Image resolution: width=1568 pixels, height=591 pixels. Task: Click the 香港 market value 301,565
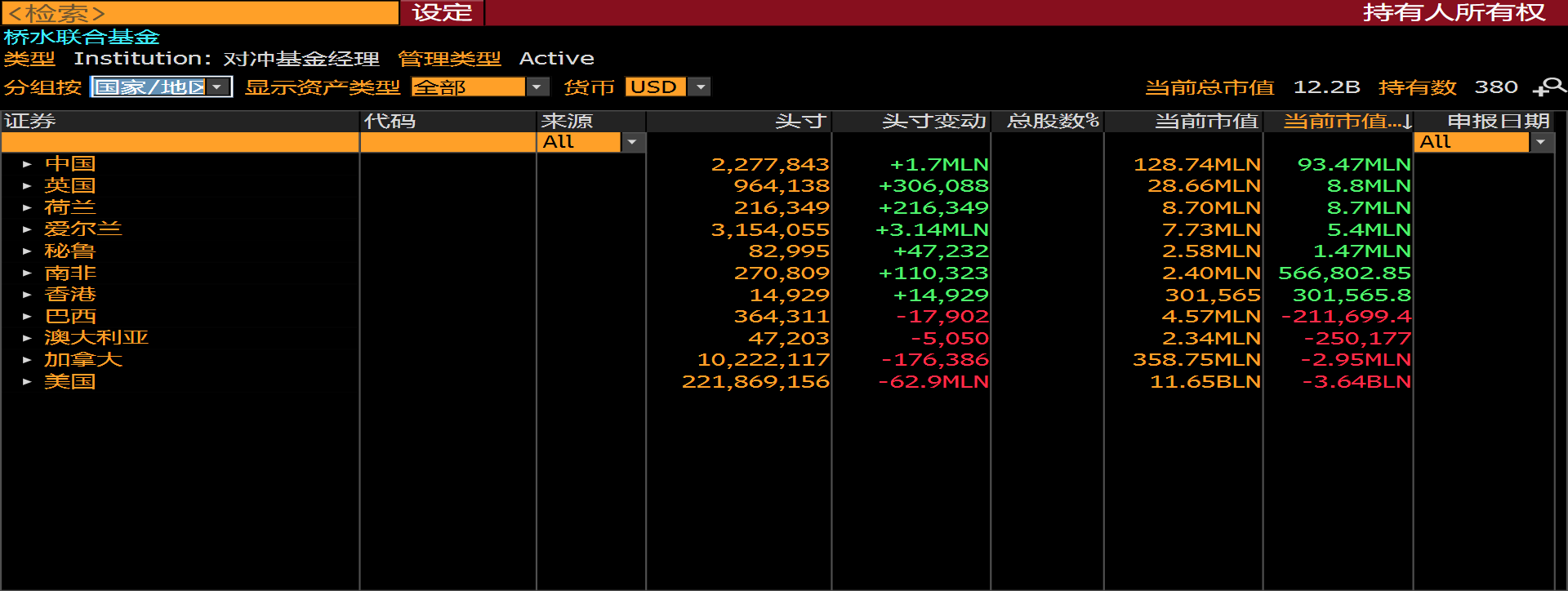[1213, 295]
